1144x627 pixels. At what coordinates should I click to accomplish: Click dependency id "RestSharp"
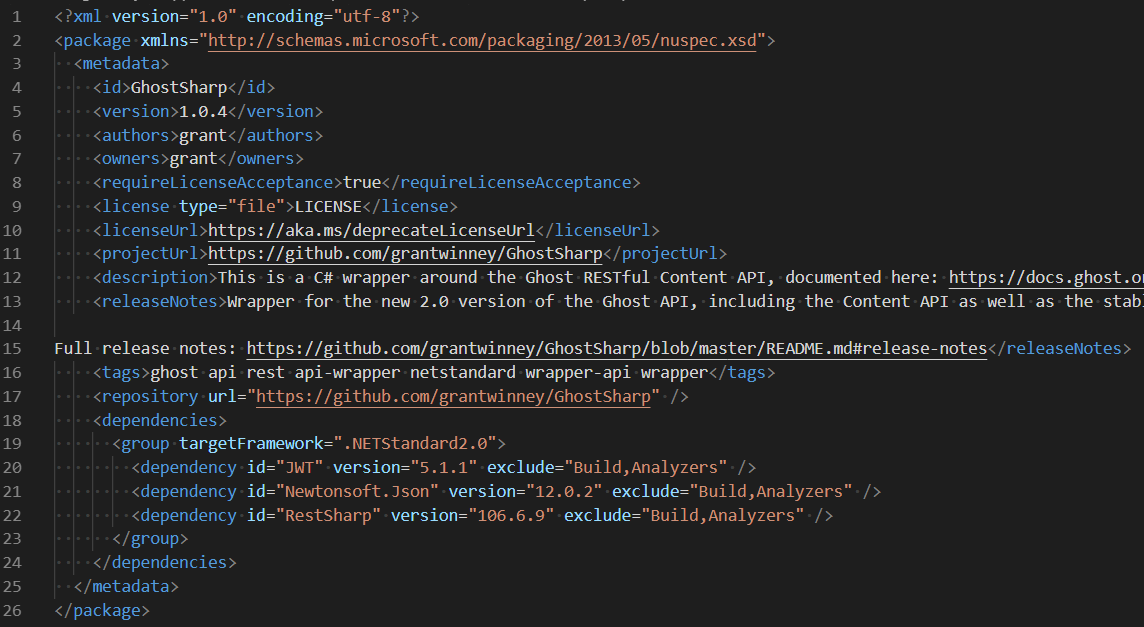pyautogui.click(x=328, y=515)
